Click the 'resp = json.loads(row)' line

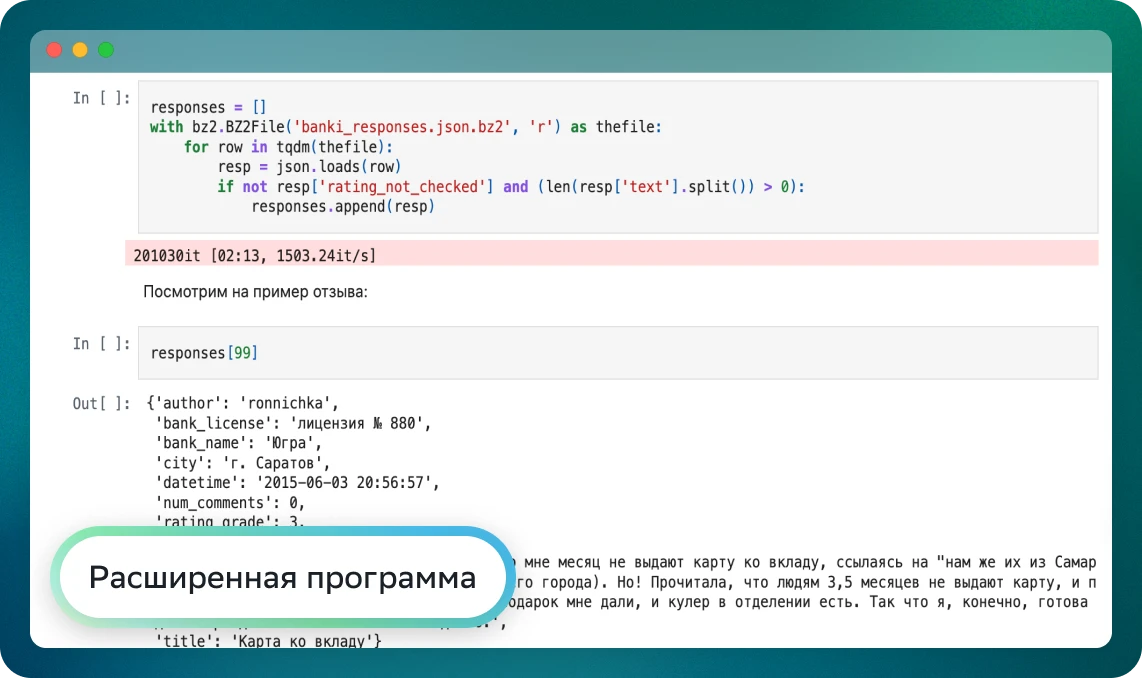coord(309,167)
